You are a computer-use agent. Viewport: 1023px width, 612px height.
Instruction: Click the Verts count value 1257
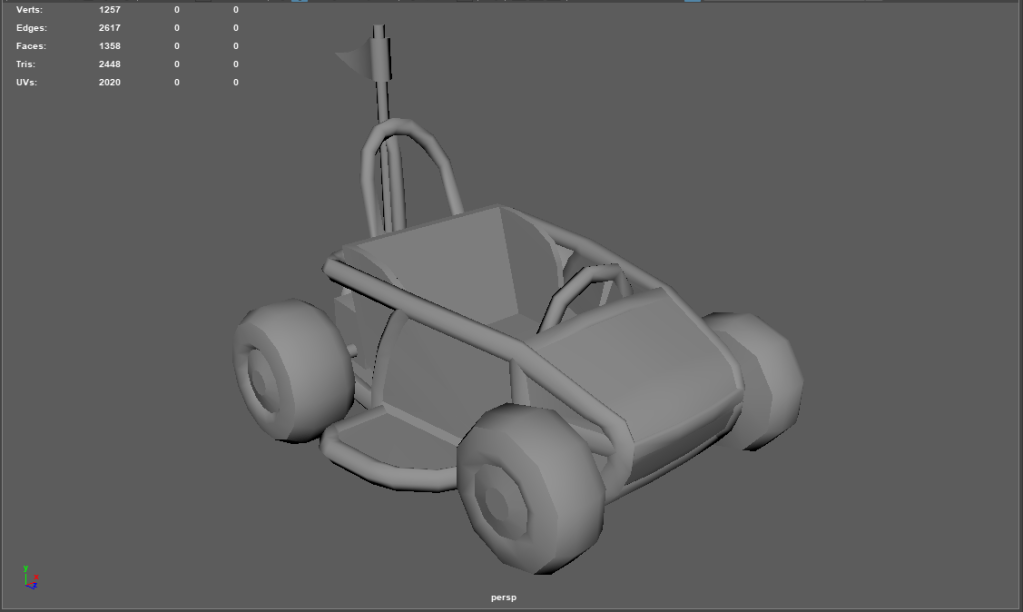click(109, 10)
